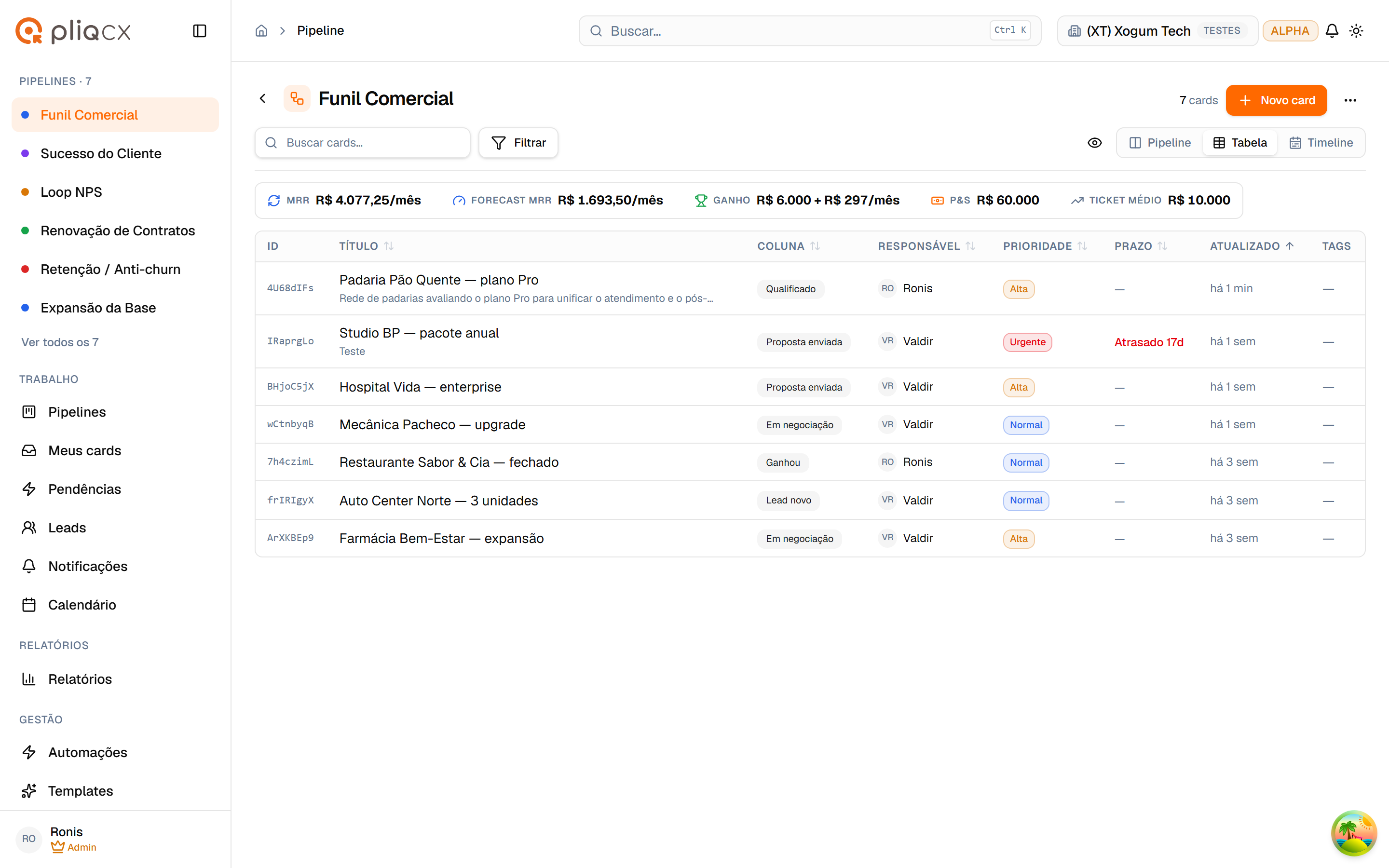The width and height of the screenshot is (1389, 868).
Task: Switch to Pipeline view tab
Action: pos(1160,143)
